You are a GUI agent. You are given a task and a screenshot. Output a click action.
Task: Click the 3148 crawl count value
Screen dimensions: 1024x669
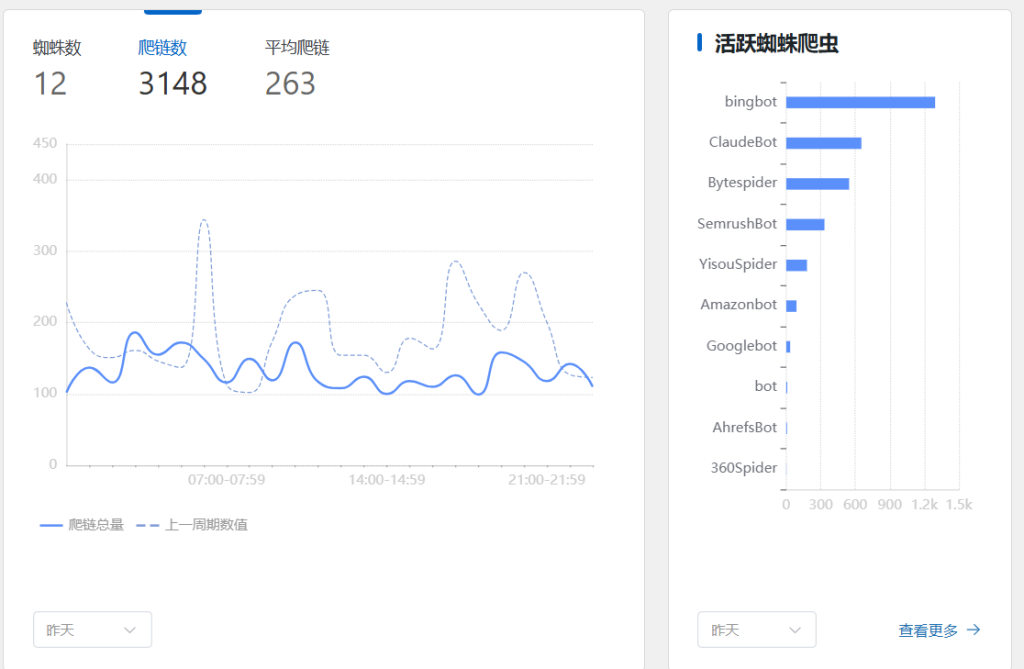[x=173, y=84]
